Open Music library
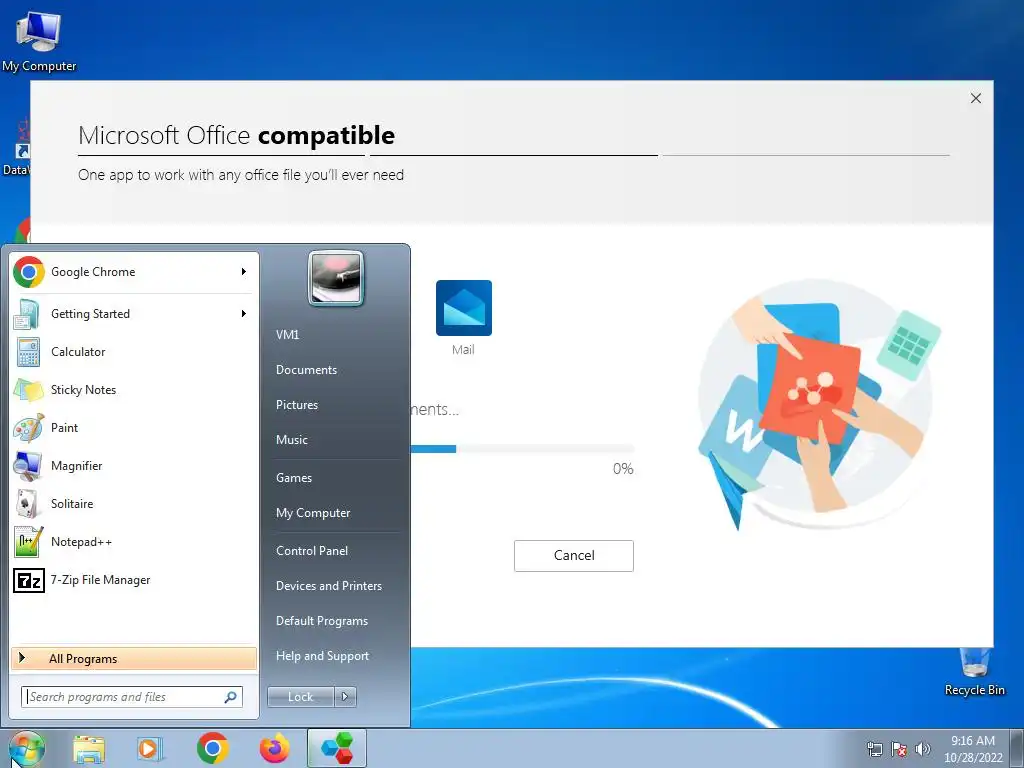Viewport: 1024px width, 768px height. point(291,440)
